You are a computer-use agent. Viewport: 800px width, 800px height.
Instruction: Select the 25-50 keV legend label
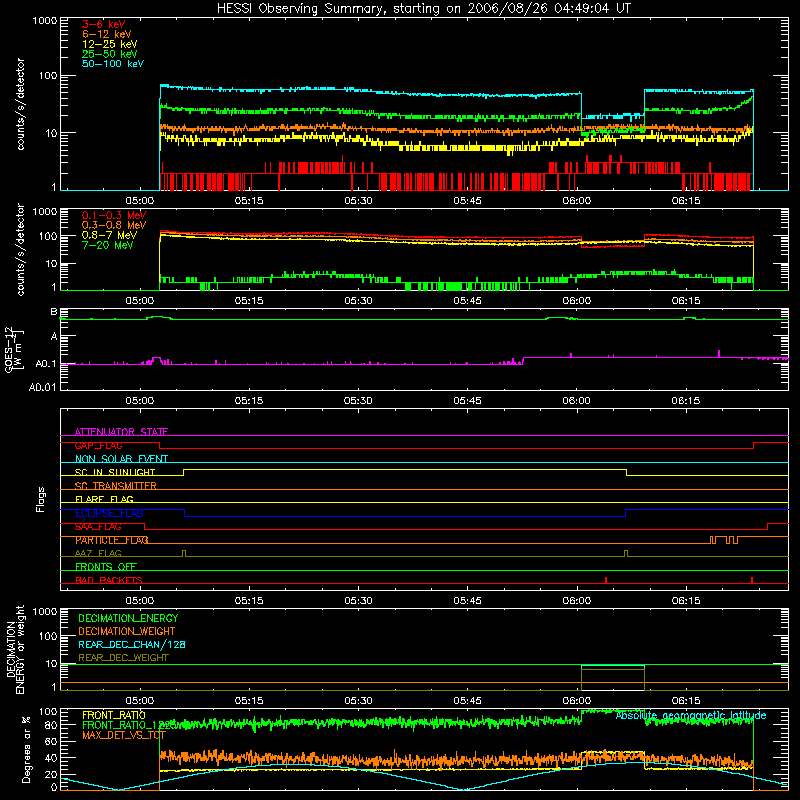pyautogui.click(x=110, y=54)
